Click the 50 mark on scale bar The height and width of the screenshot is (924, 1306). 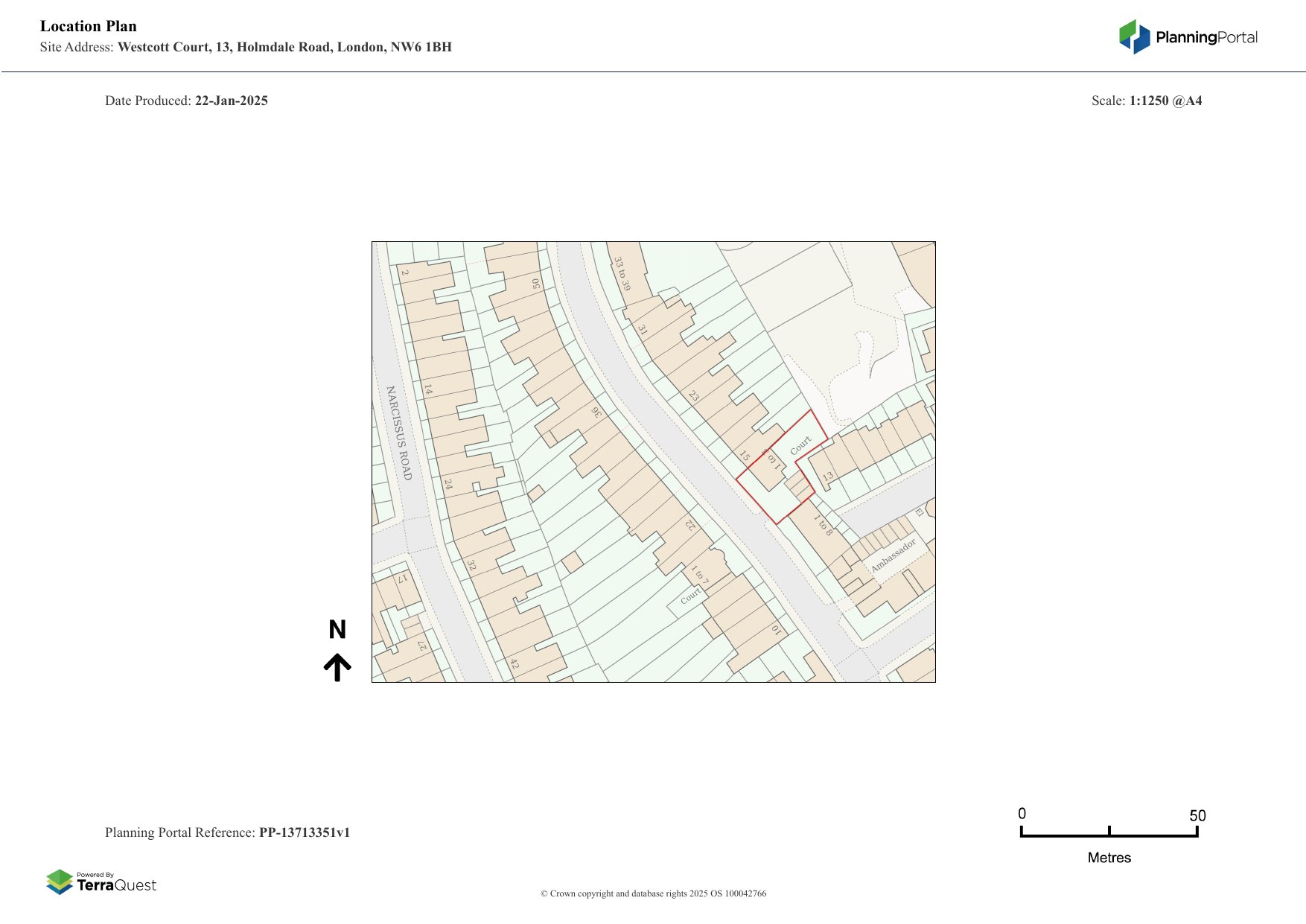[x=1197, y=815]
